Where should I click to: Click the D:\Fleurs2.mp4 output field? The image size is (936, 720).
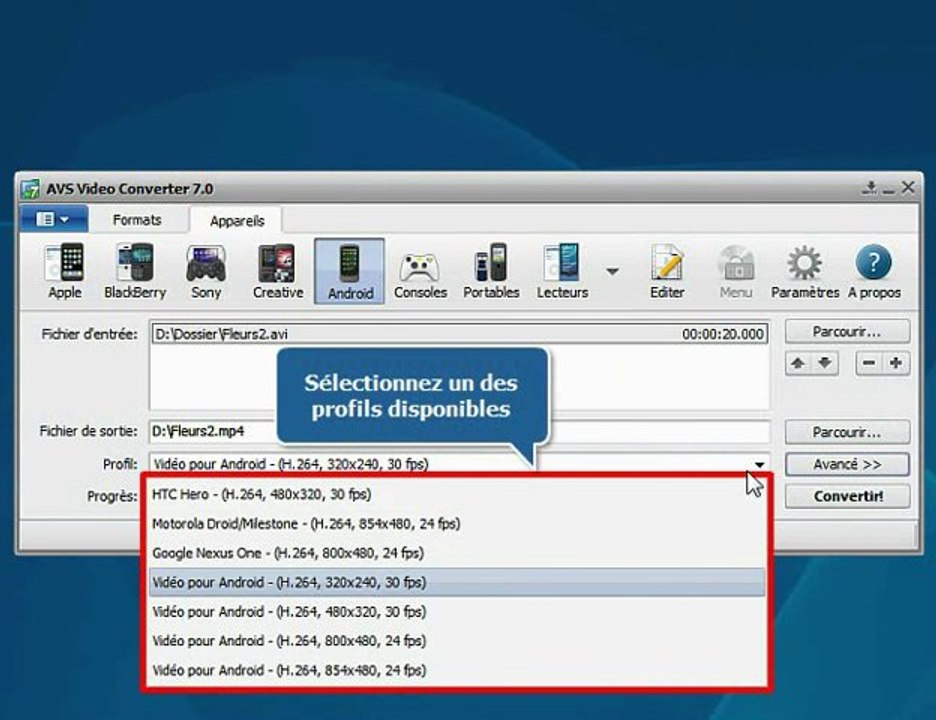[459, 431]
